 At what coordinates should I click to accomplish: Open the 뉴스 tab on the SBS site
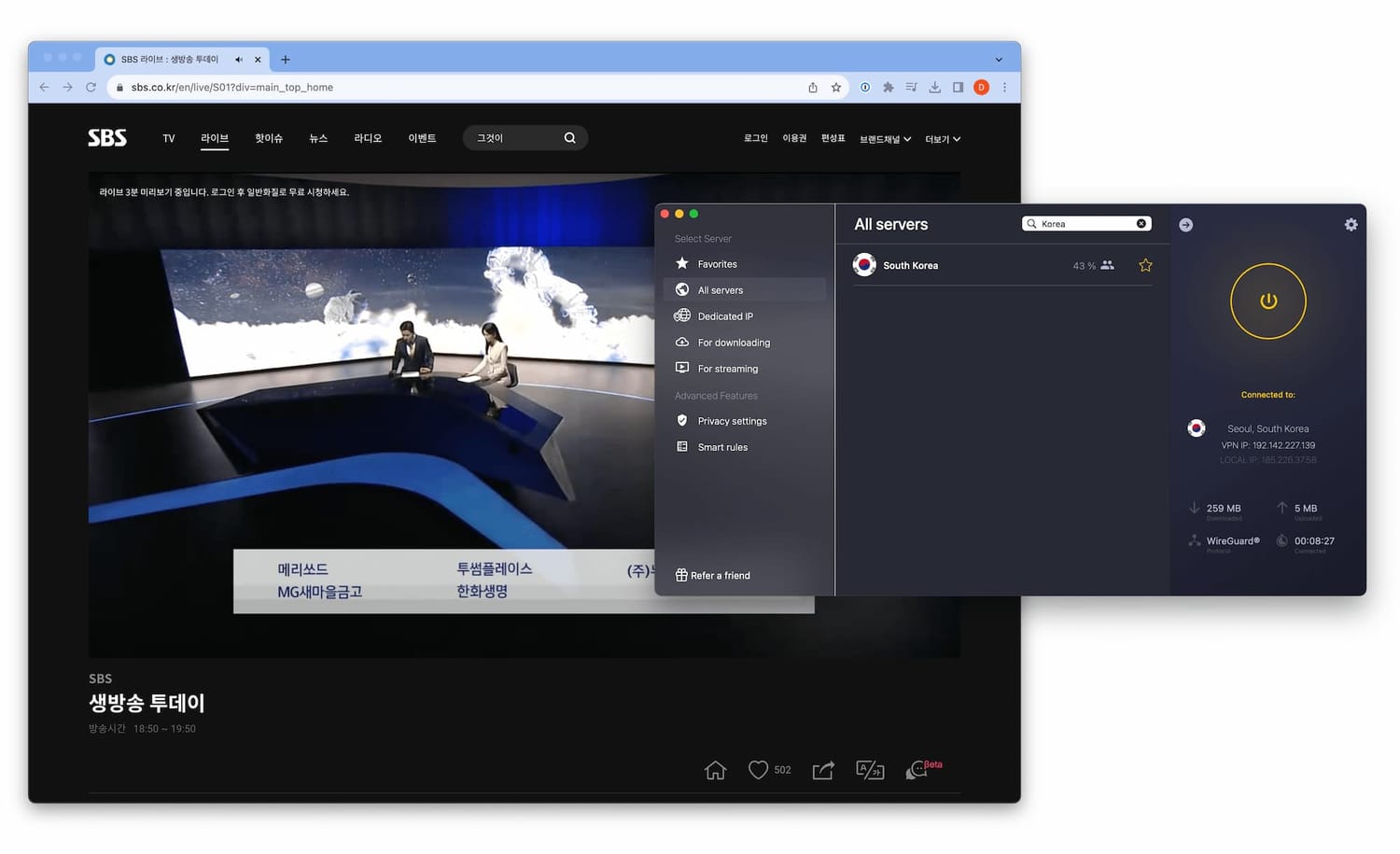[318, 138]
